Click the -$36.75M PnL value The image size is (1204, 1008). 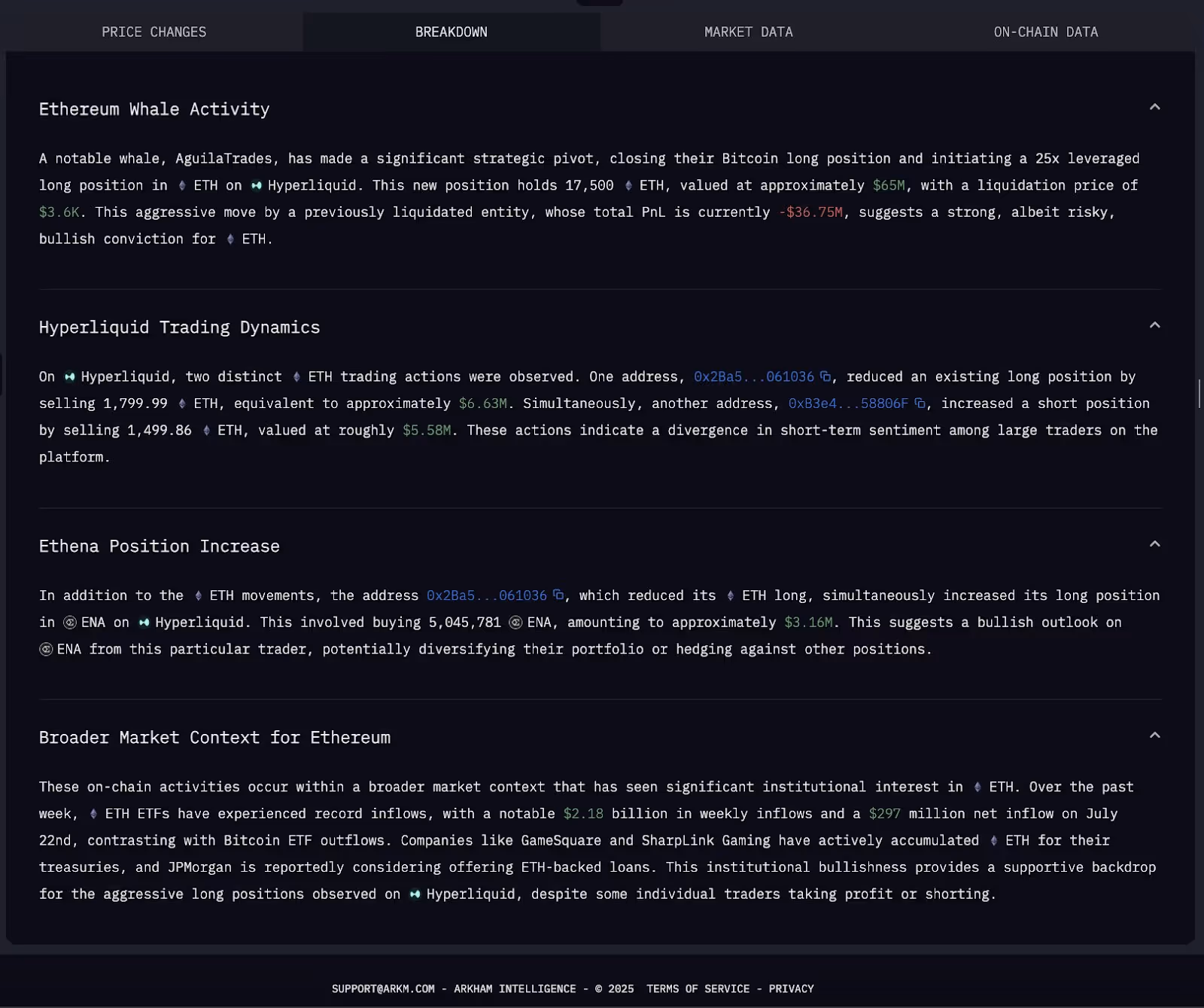(810, 212)
